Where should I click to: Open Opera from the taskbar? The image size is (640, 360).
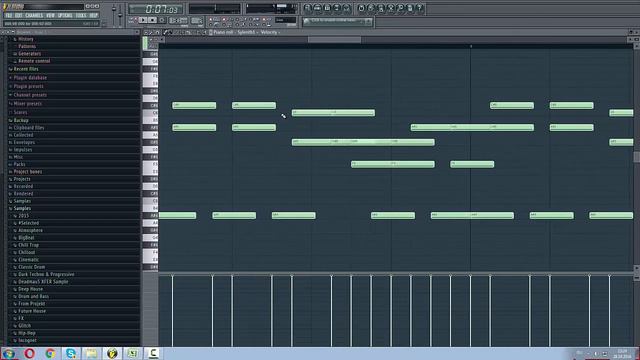(29, 353)
